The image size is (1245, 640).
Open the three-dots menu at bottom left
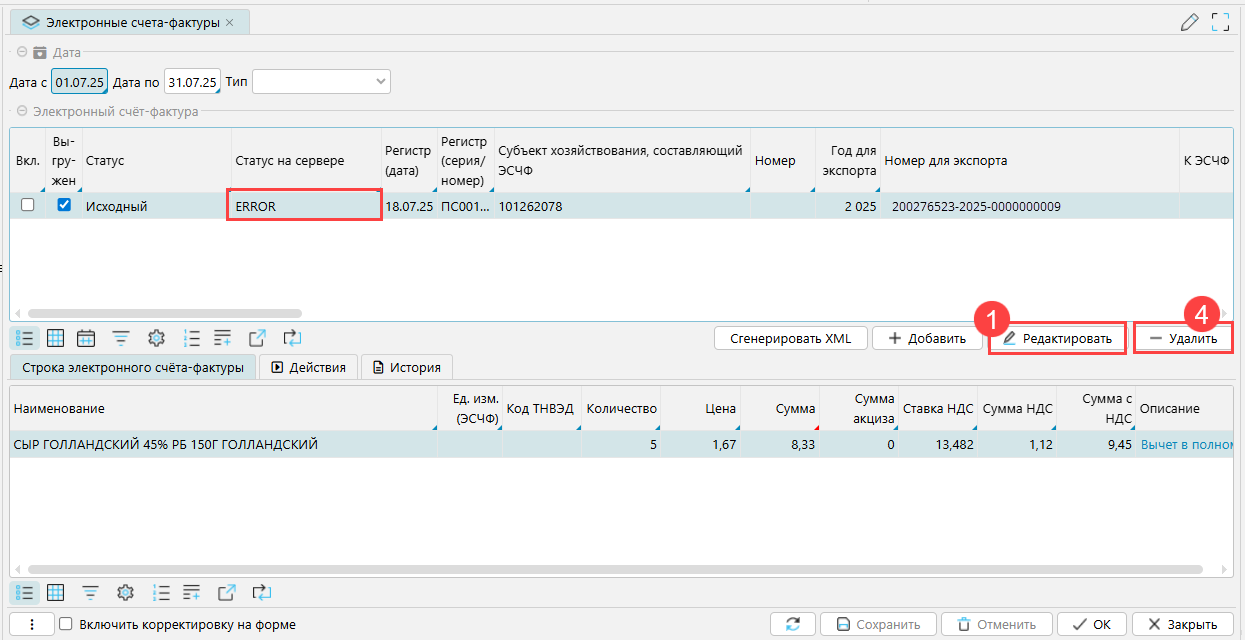(x=31, y=624)
